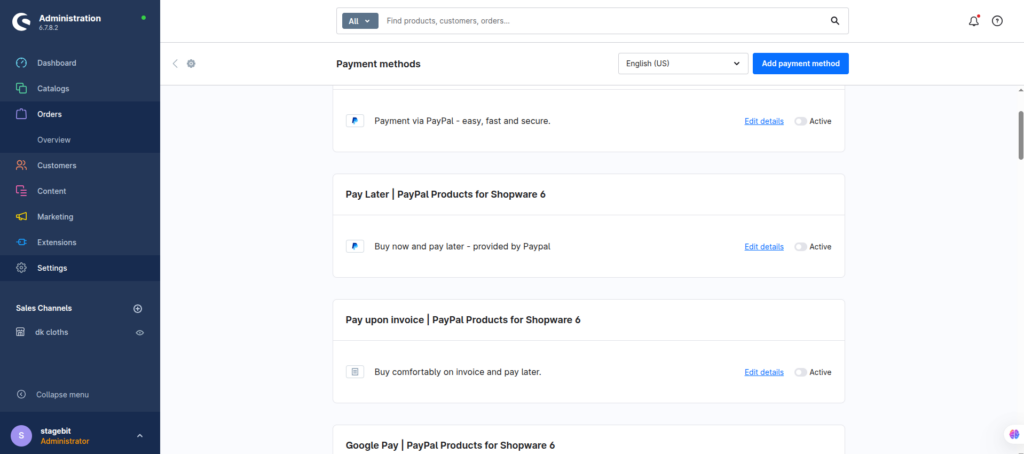Select the Customers people icon
1024x454 pixels.
(x=22, y=165)
